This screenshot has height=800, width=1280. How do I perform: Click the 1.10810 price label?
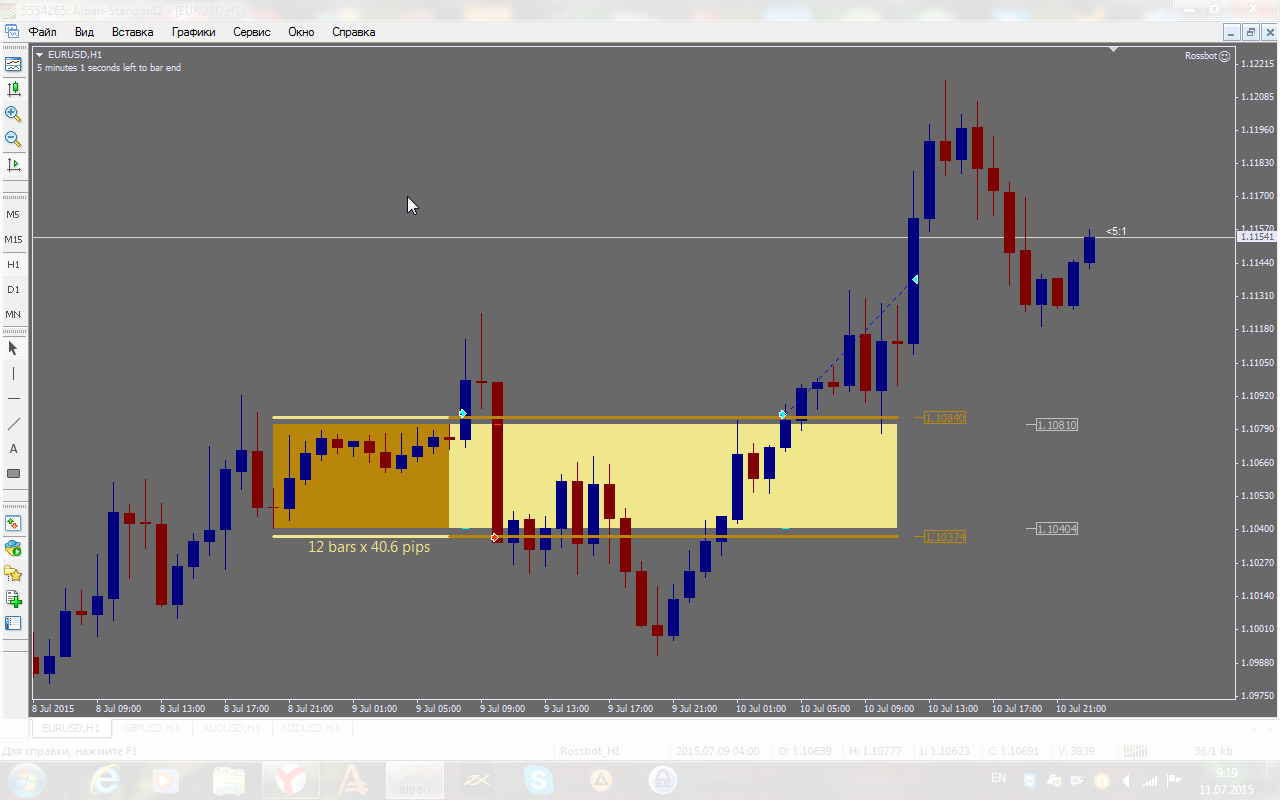1057,425
